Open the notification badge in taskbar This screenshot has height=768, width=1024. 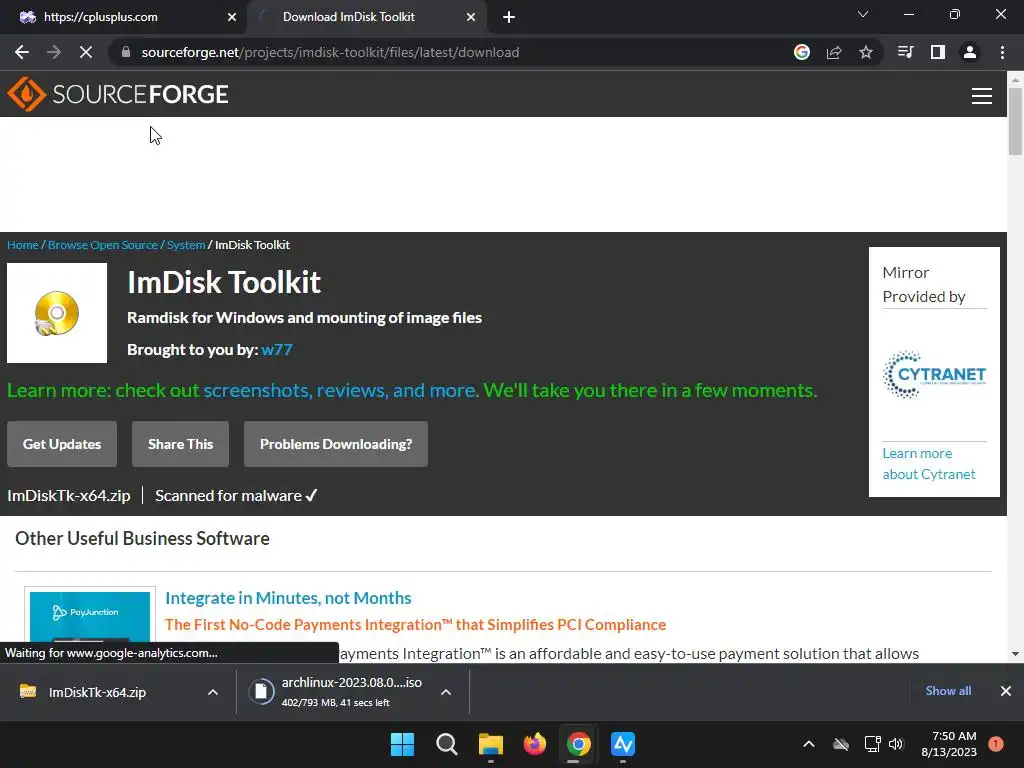point(996,744)
